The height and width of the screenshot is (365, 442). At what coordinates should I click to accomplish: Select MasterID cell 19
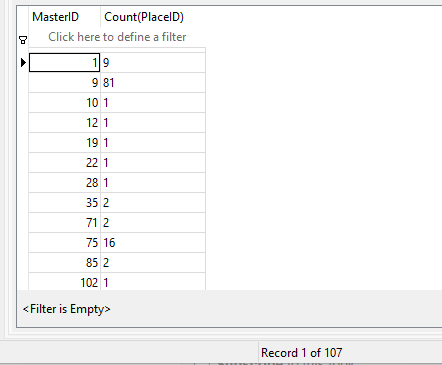click(x=64, y=143)
